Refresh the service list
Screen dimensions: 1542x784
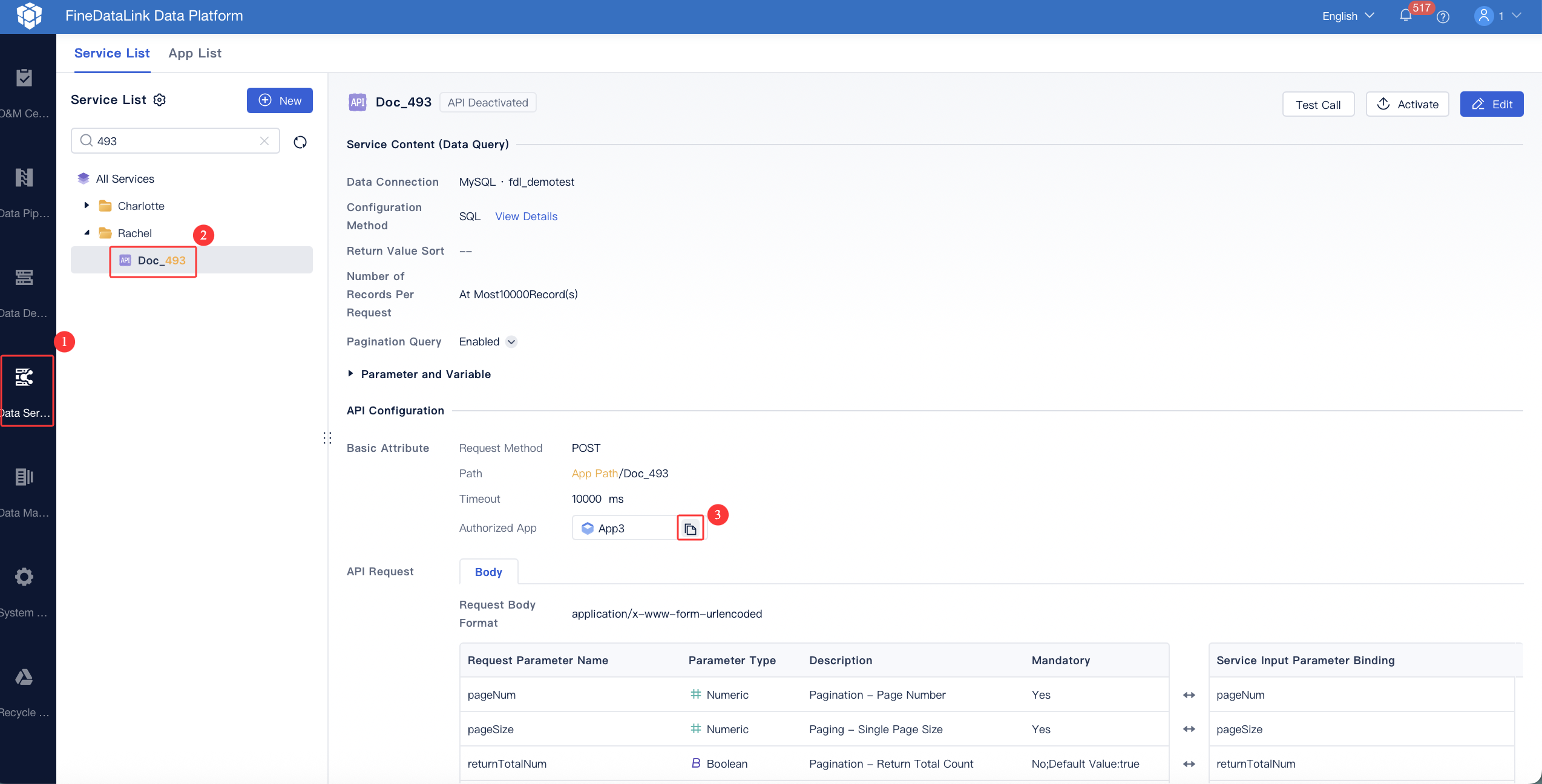300,142
